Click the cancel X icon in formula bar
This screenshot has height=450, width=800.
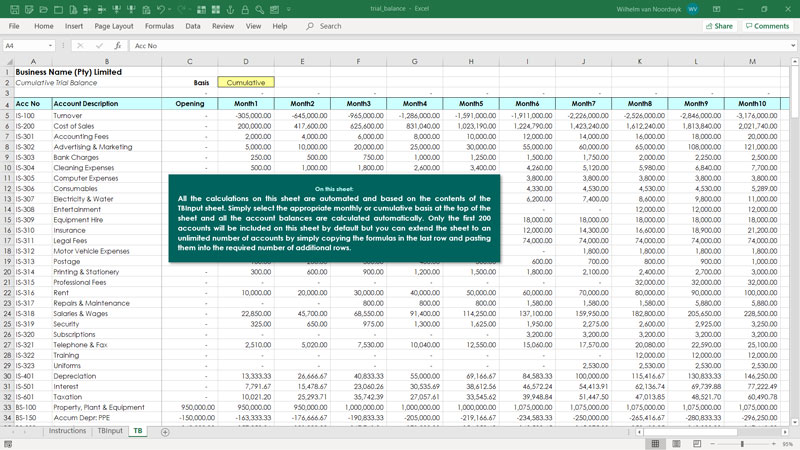tap(80, 45)
